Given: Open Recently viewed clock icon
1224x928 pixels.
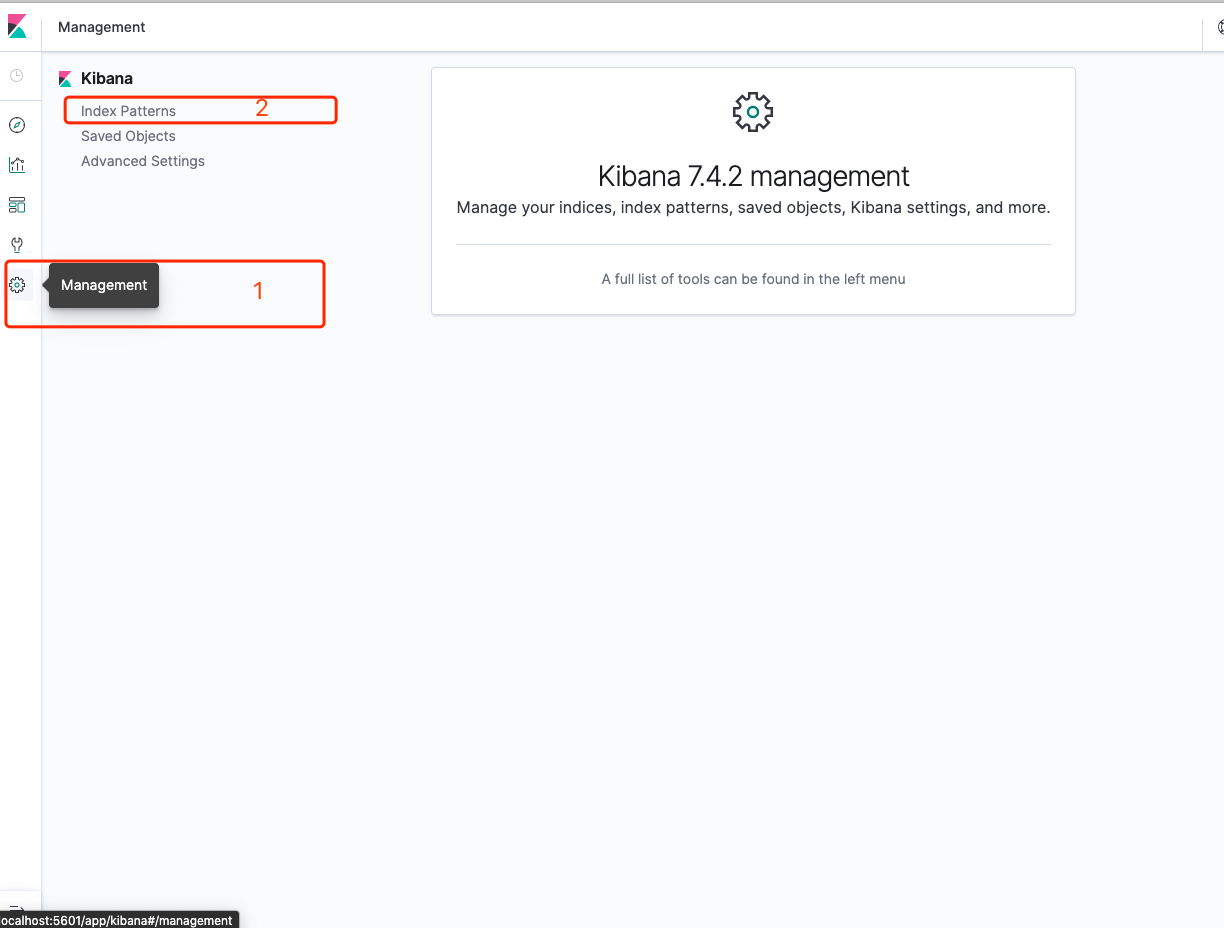Looking at the screenshot, I should coord(17,76).
